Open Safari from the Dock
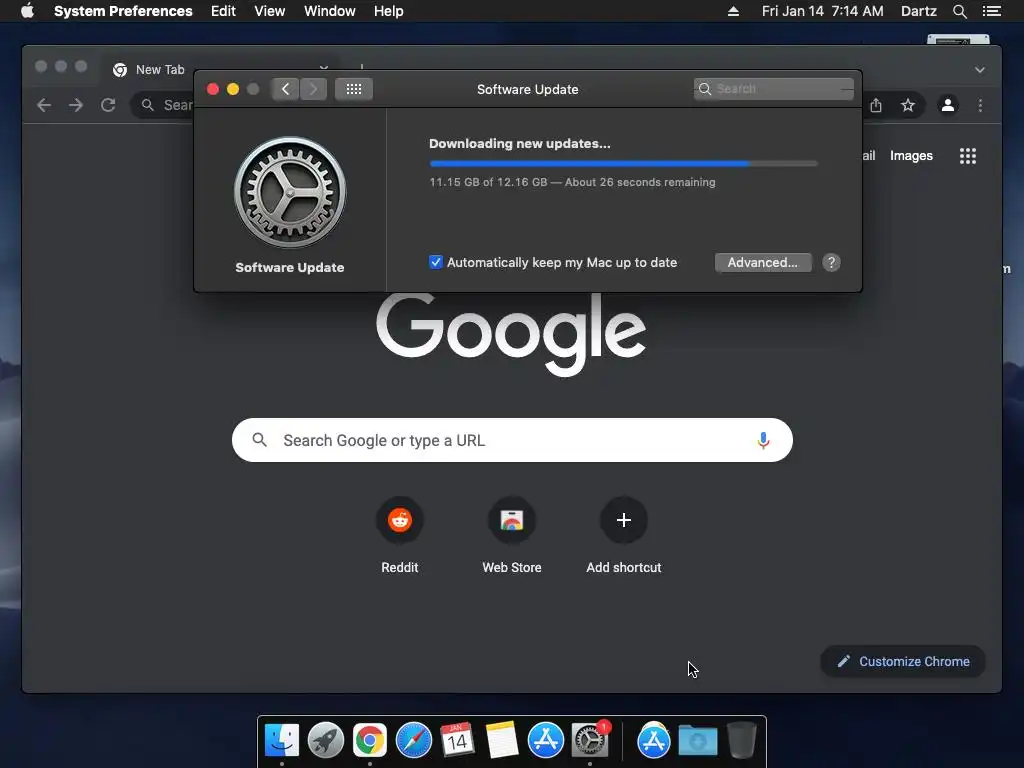This screenshot has width=1024, height=768. [414, 740]
